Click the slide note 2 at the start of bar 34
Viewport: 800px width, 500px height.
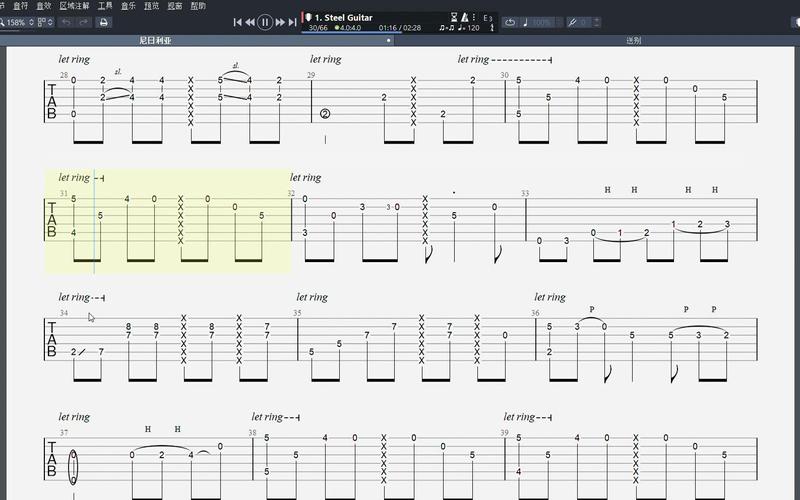click(73, 352)
